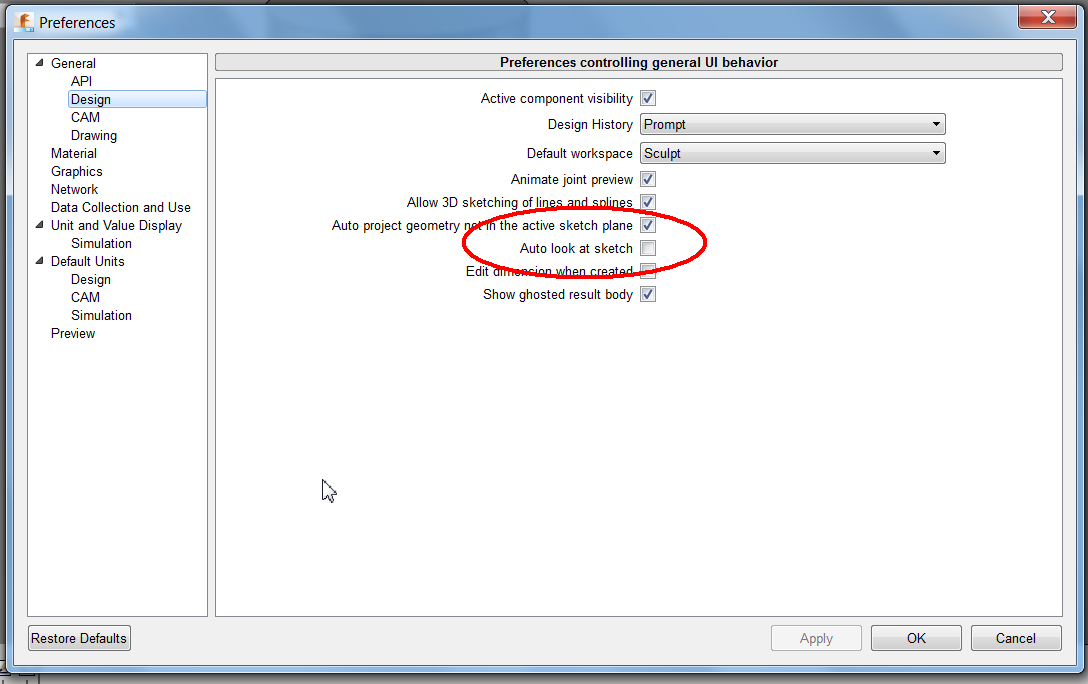Disable Show ghosted result body

coord(647,294)
